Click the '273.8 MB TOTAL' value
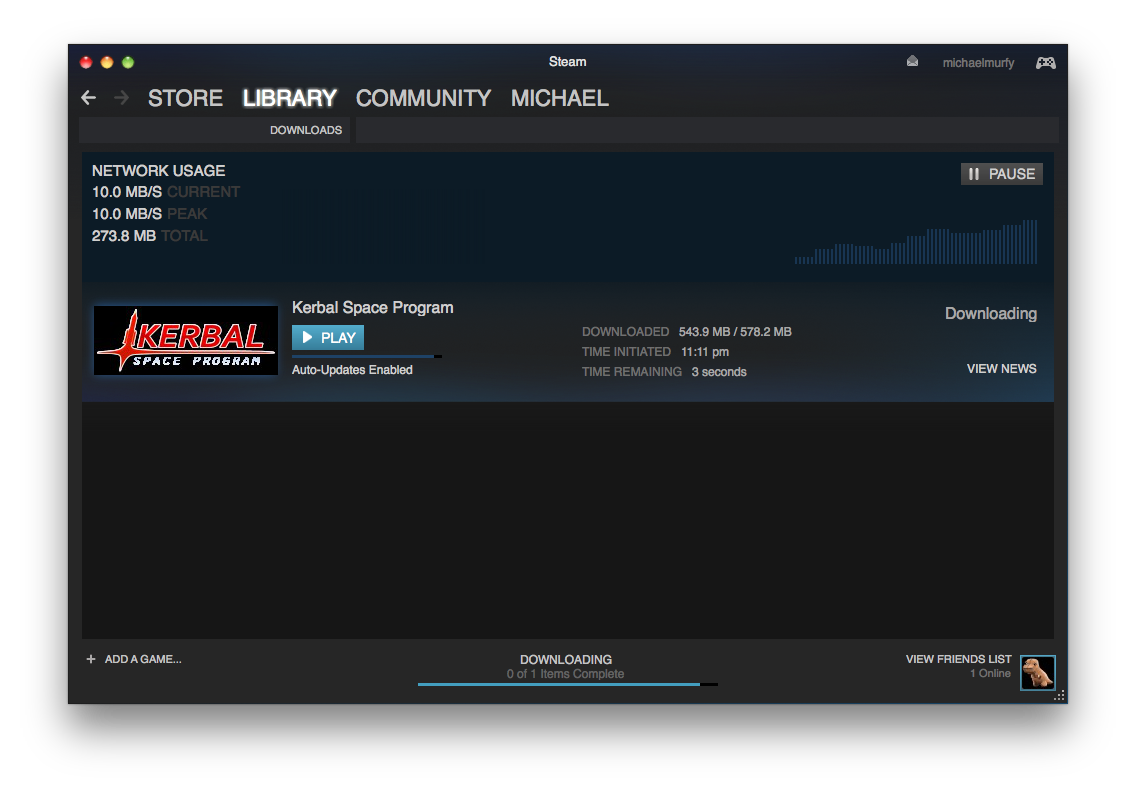The image size is (1136, 796). pos(149,235)
